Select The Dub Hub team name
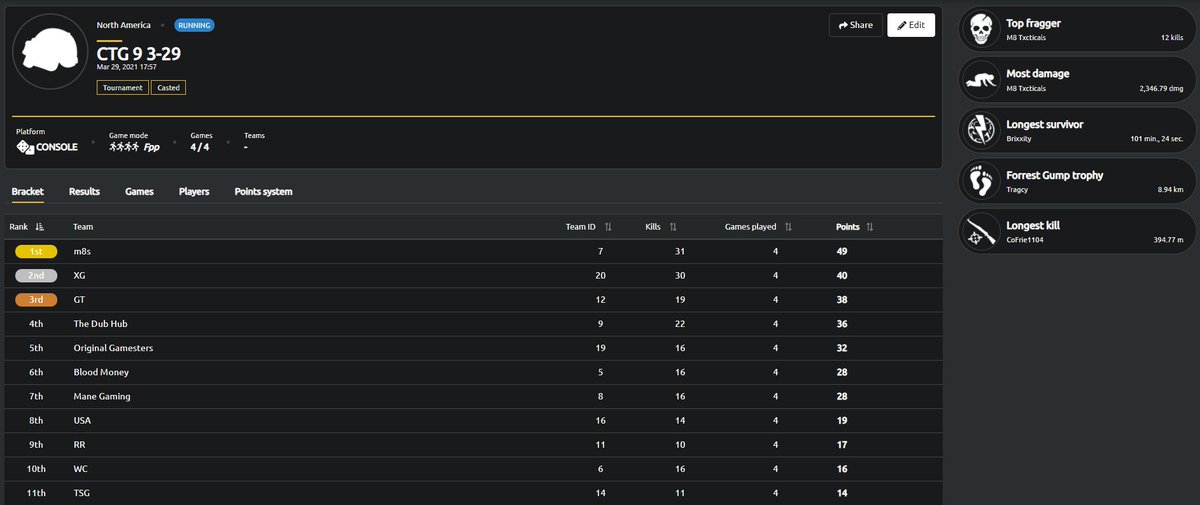1200x505 pixels. 102,323
